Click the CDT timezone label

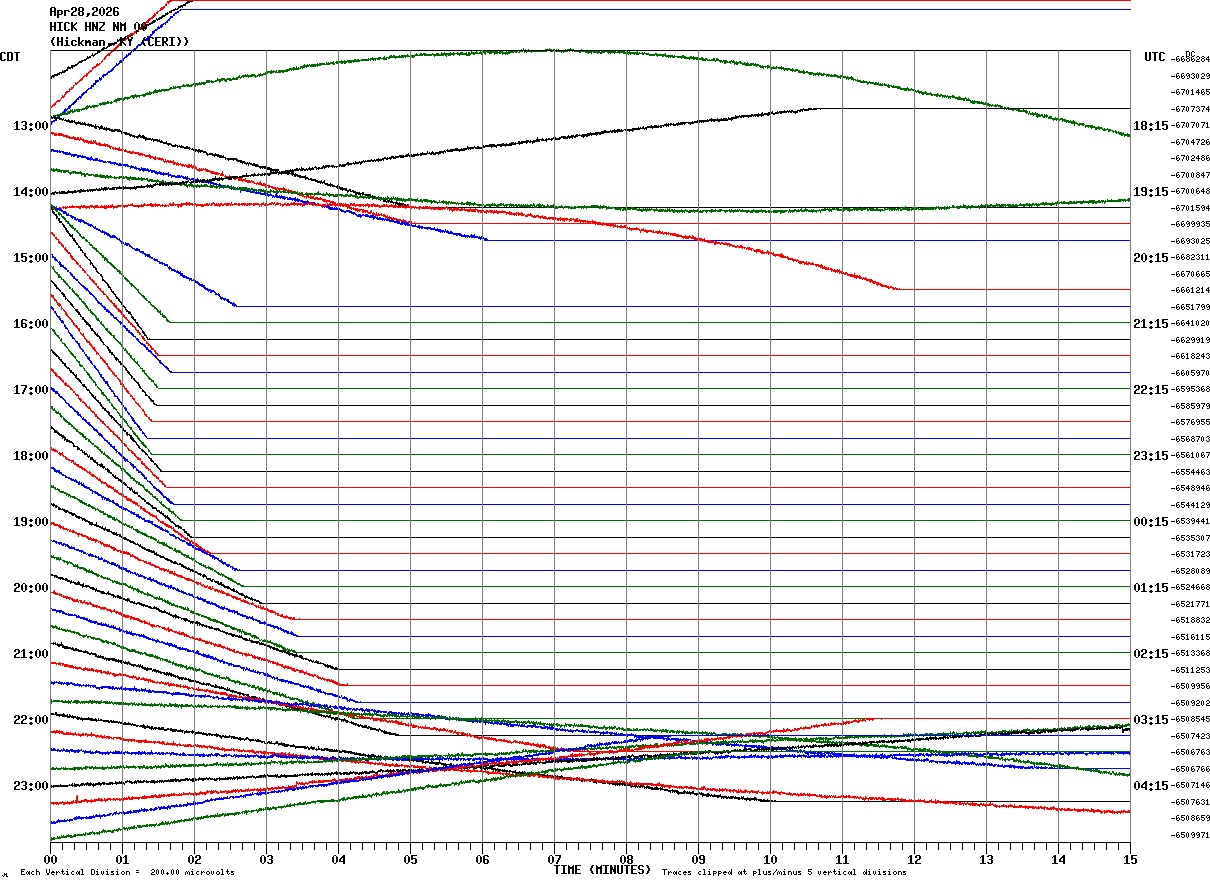pos(11,57)
